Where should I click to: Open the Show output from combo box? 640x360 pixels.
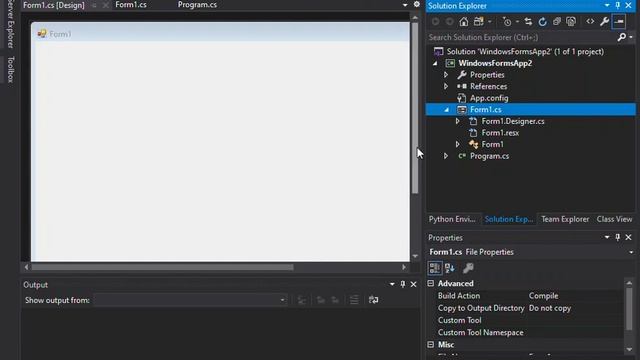[x=190, y=300]
